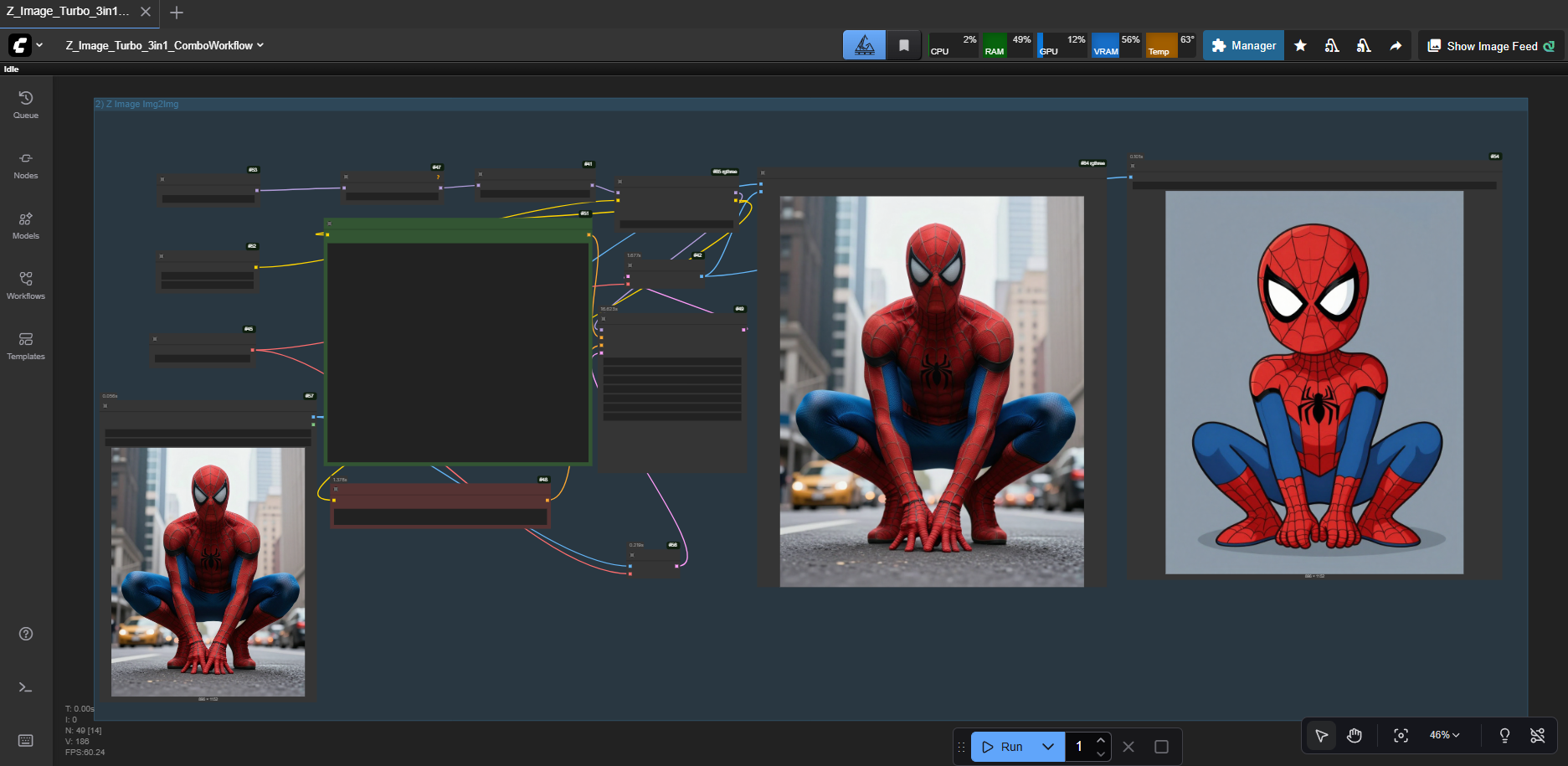This screenshot has height=766, width=1568.
Task: Enable the select arrow cursor mode
Action: pyautogui.click(x=1322, y=735)
